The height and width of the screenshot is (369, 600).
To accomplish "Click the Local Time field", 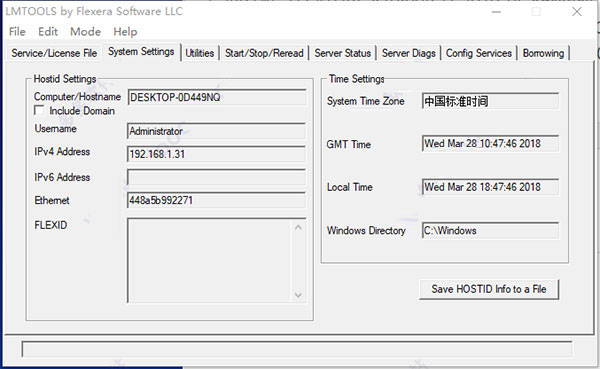I will click(x=490, y=187).
